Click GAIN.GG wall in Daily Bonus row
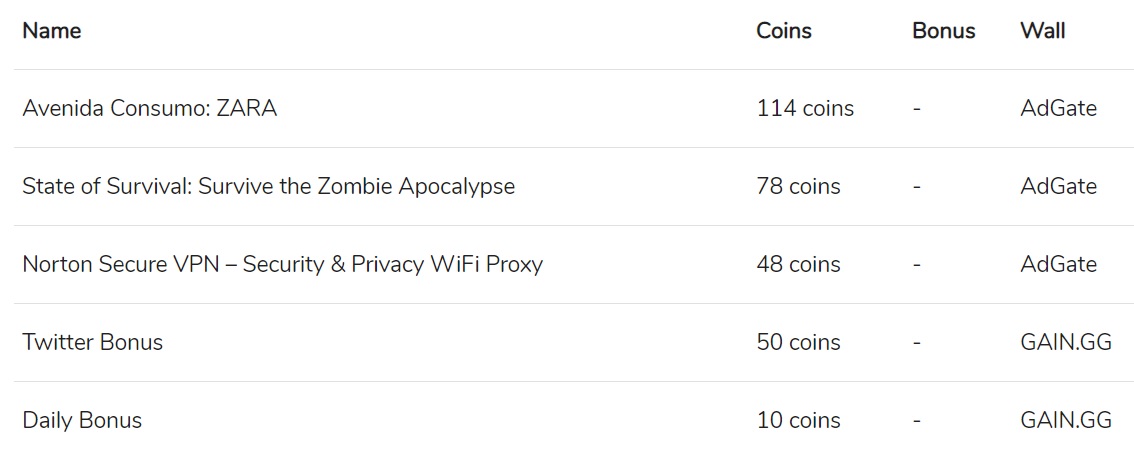 pos(1066,421)
